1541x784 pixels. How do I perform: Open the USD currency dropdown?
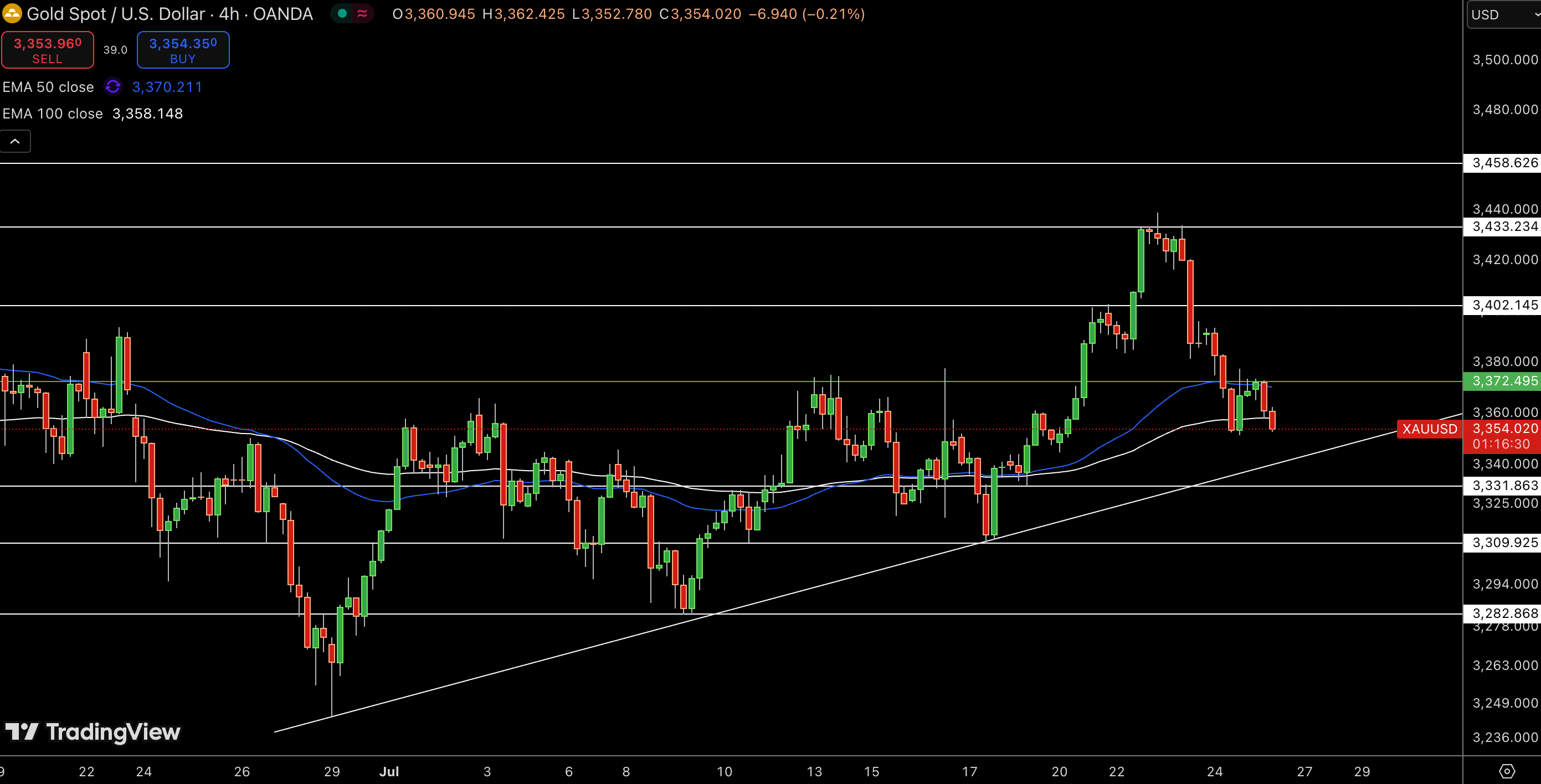1503,15
